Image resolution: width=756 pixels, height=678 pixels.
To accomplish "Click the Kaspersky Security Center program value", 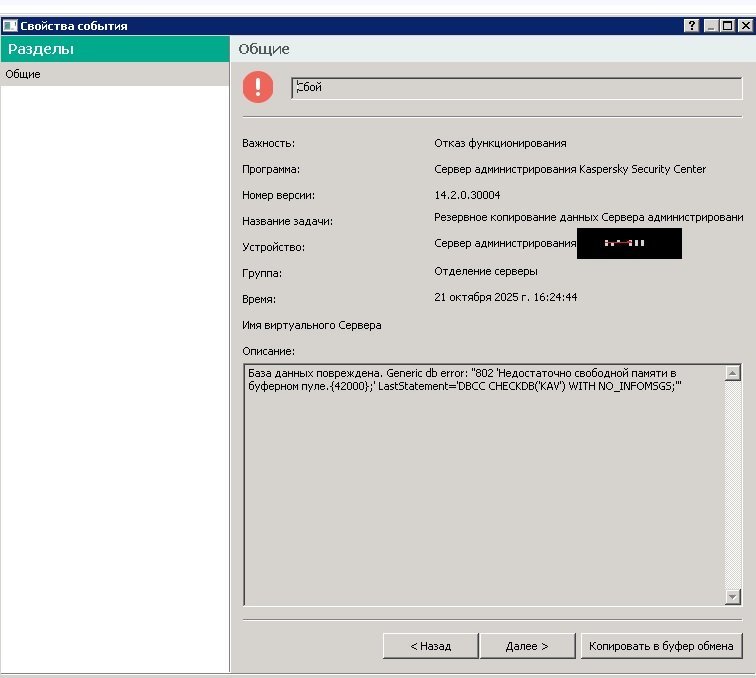I will pyautogui.click(x=570, y=169).
